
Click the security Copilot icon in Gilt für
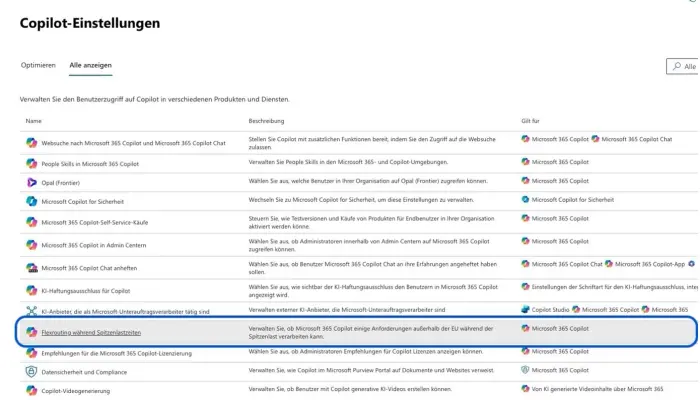(525, 200)
